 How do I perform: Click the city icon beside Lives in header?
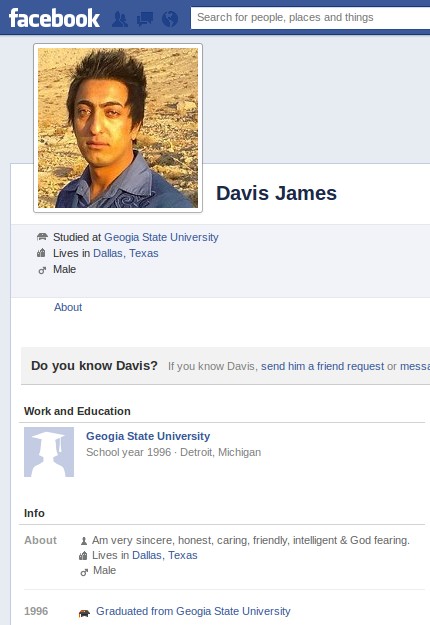point(41,253)
